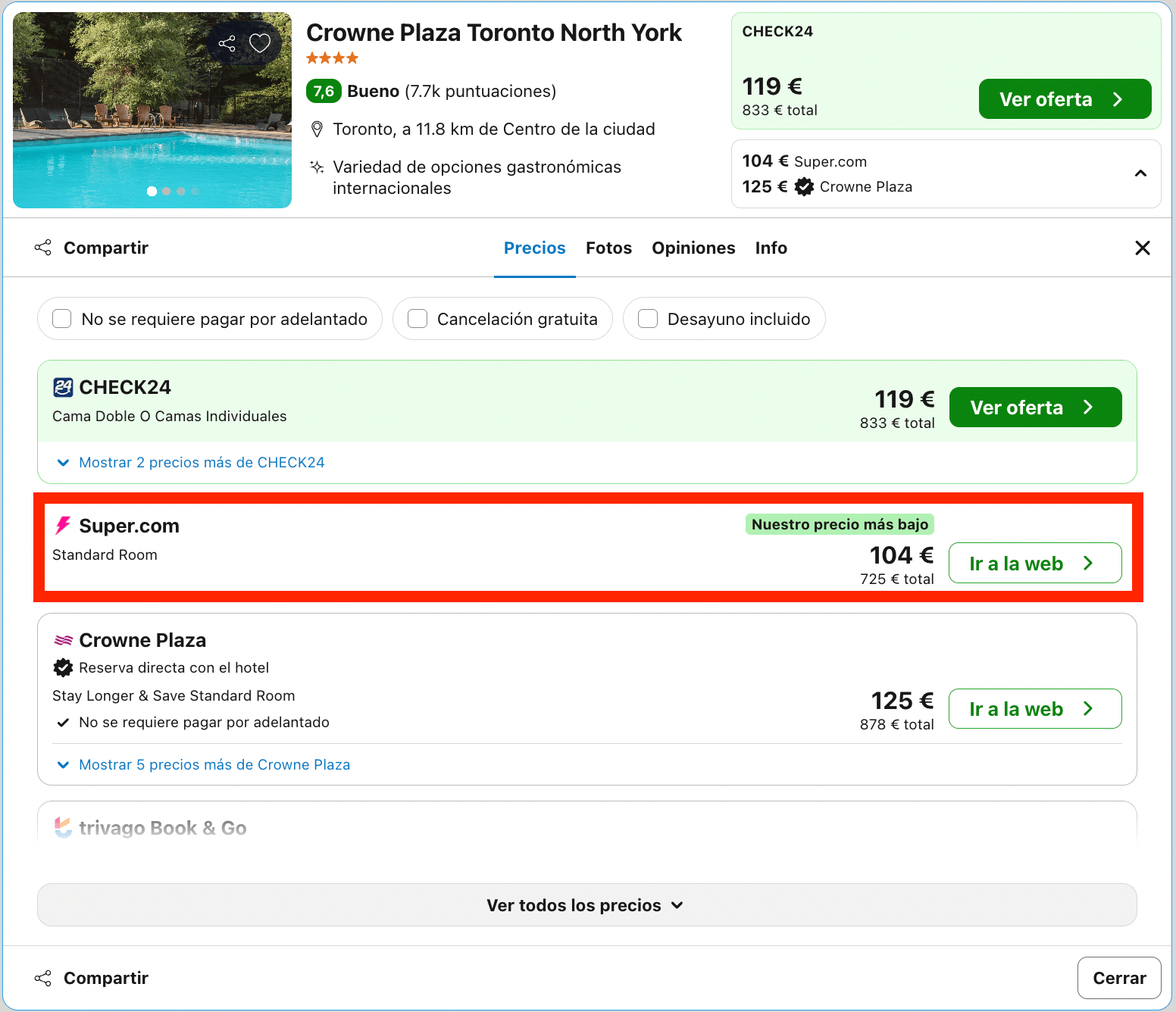Open the Opiniones tab

pyautogui.click(x=693, y=248)
